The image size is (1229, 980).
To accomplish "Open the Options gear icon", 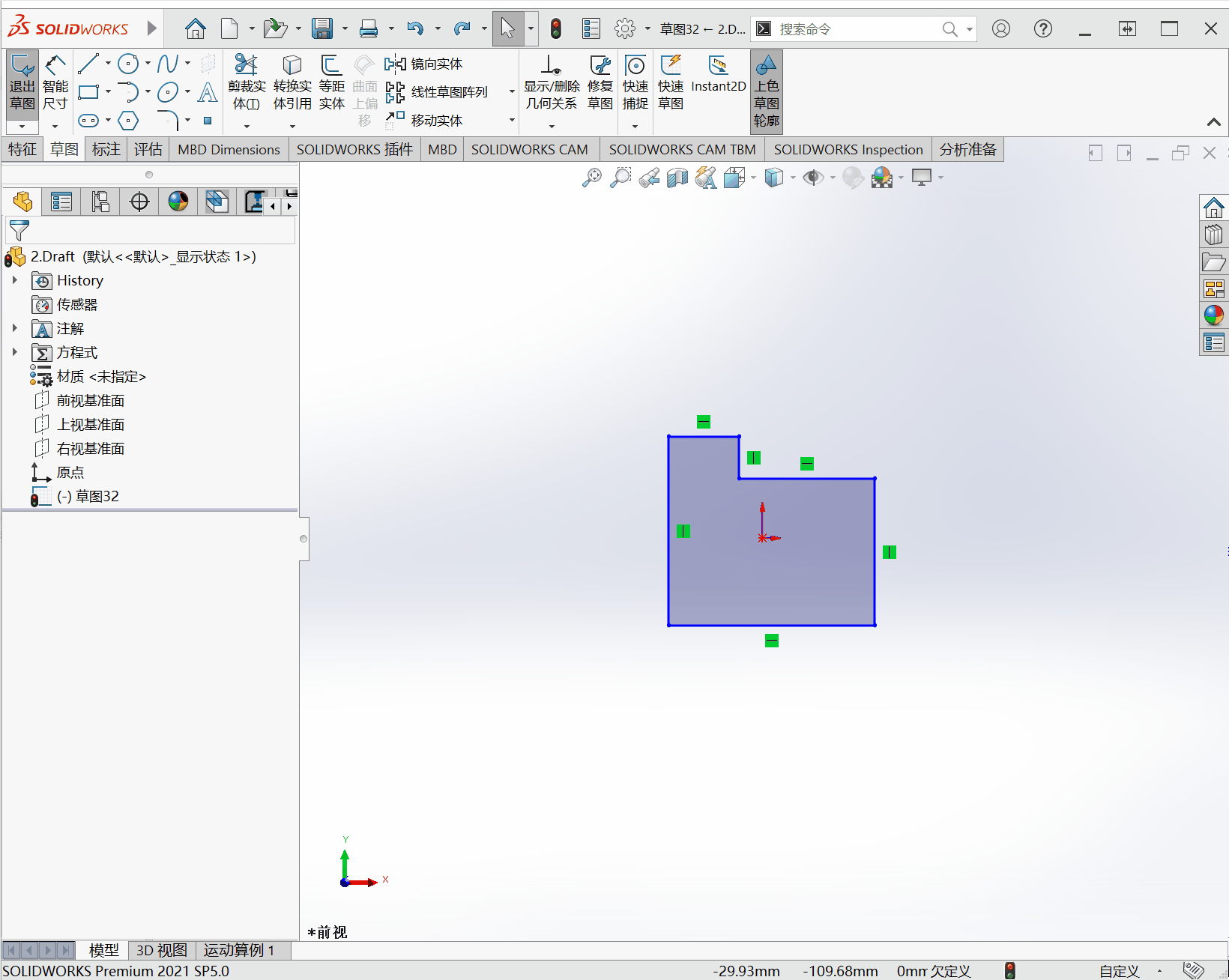I will coord(624,29).
